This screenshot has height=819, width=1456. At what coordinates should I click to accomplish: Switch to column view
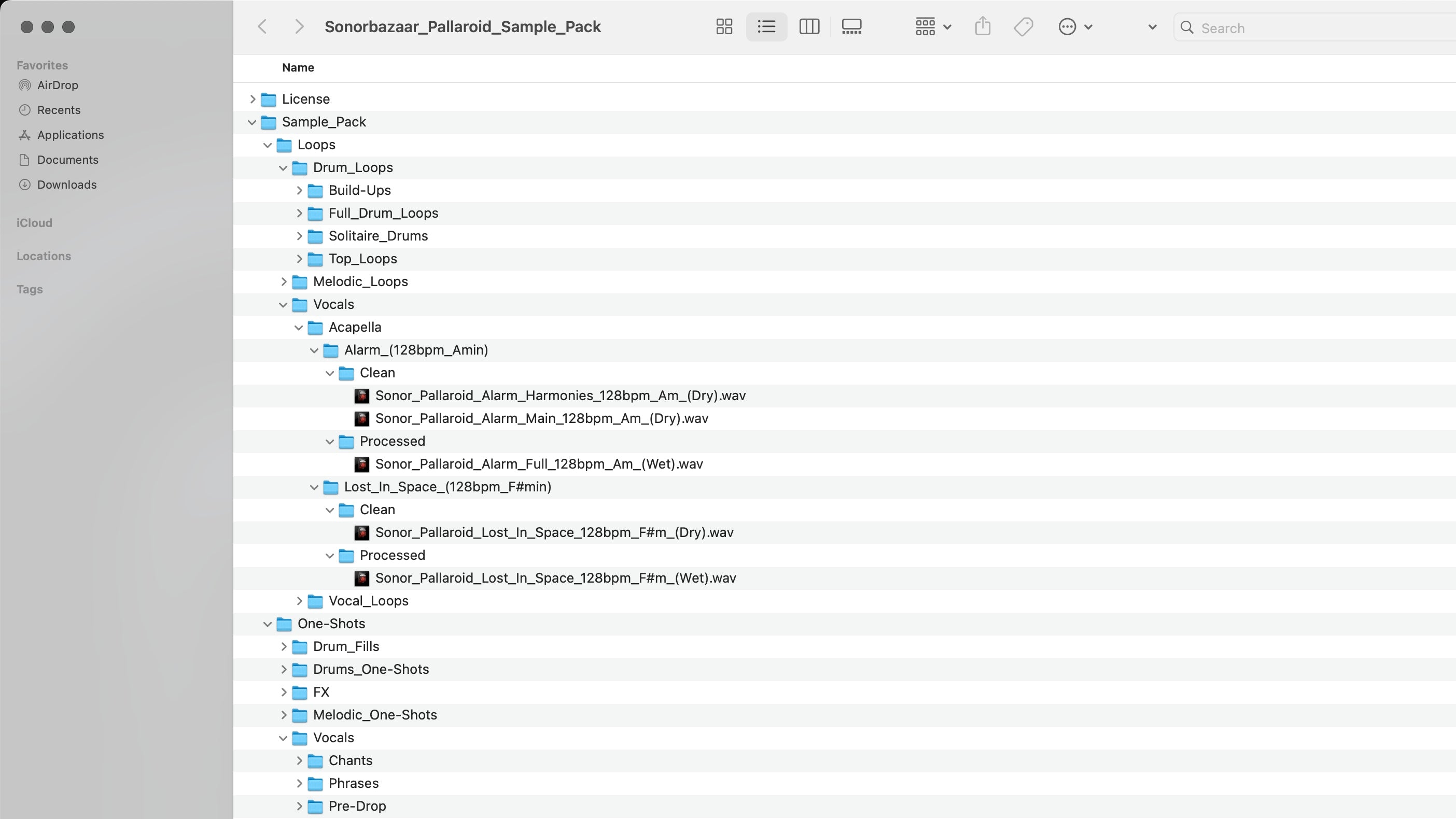point(809,26)
